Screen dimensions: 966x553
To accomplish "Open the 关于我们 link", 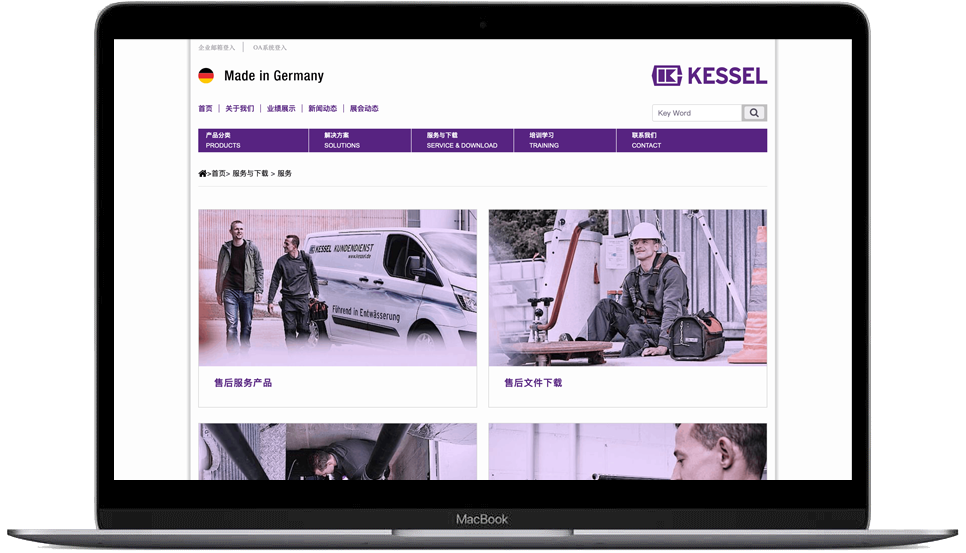I will pos(240,108).
